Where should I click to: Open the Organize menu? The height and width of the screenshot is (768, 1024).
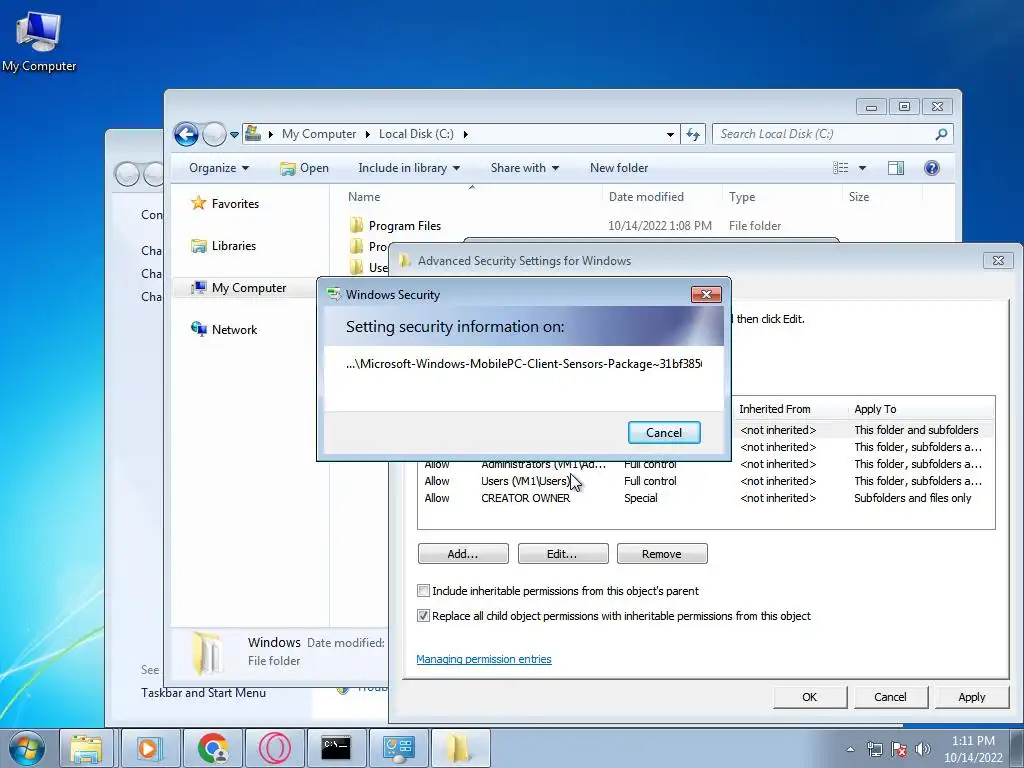pyautogui.click(x=219, y=168)
